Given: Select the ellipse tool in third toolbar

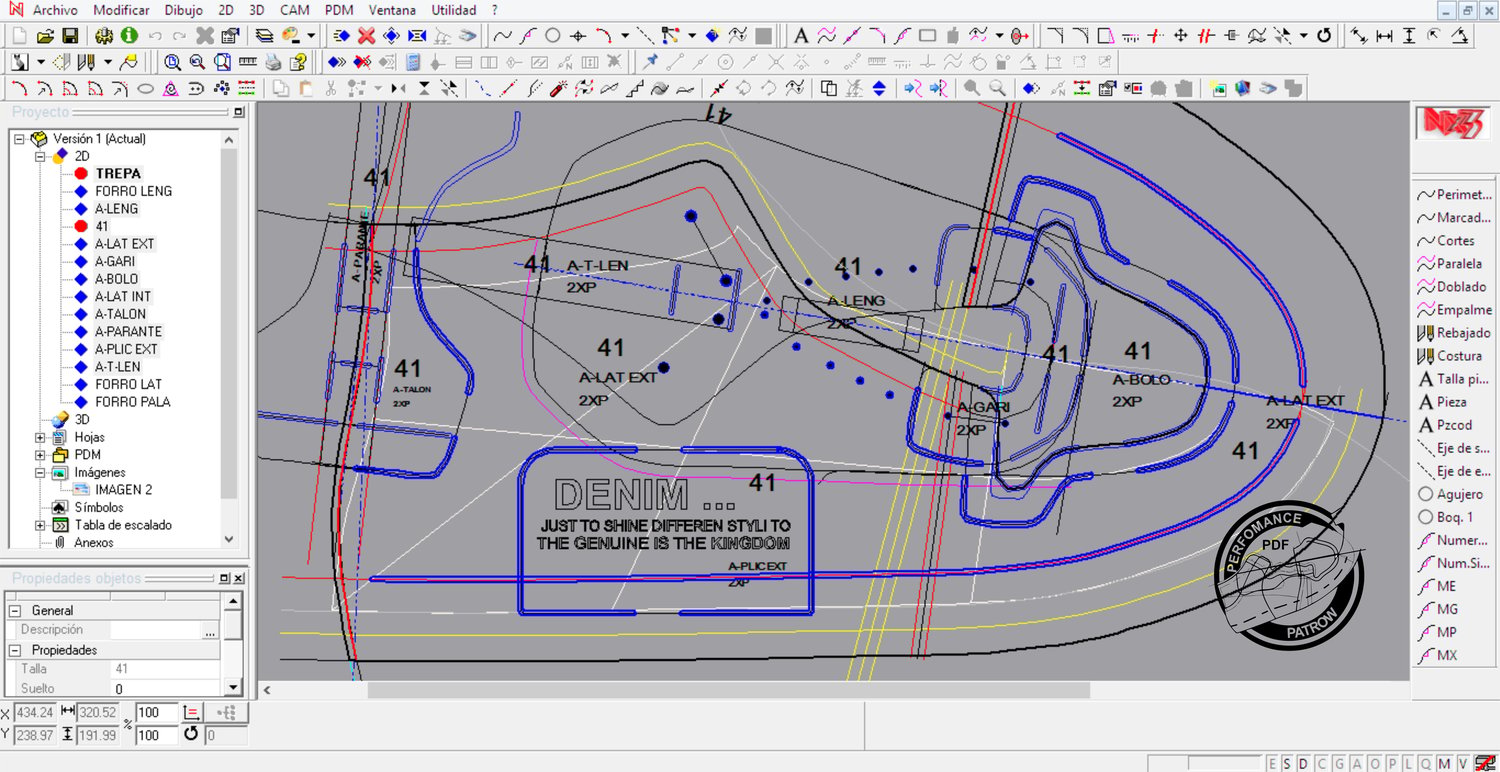Looking at the screenshot, I should point(145,88).
